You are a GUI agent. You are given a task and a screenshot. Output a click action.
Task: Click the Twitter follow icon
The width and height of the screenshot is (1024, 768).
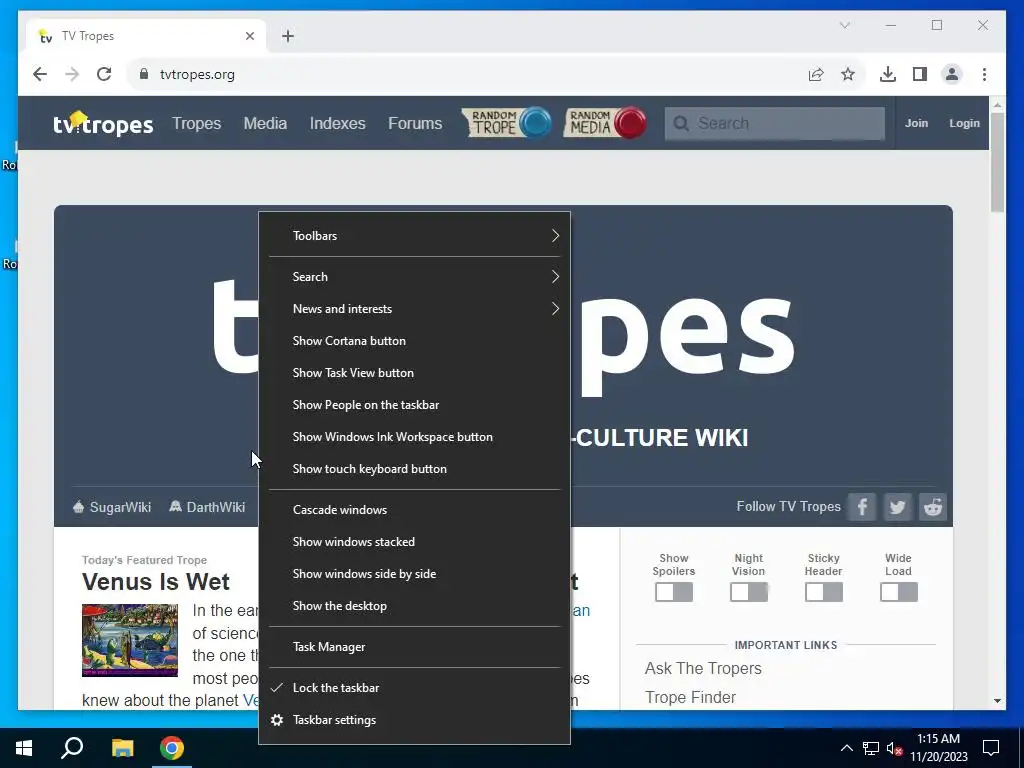tap(897, 507)
